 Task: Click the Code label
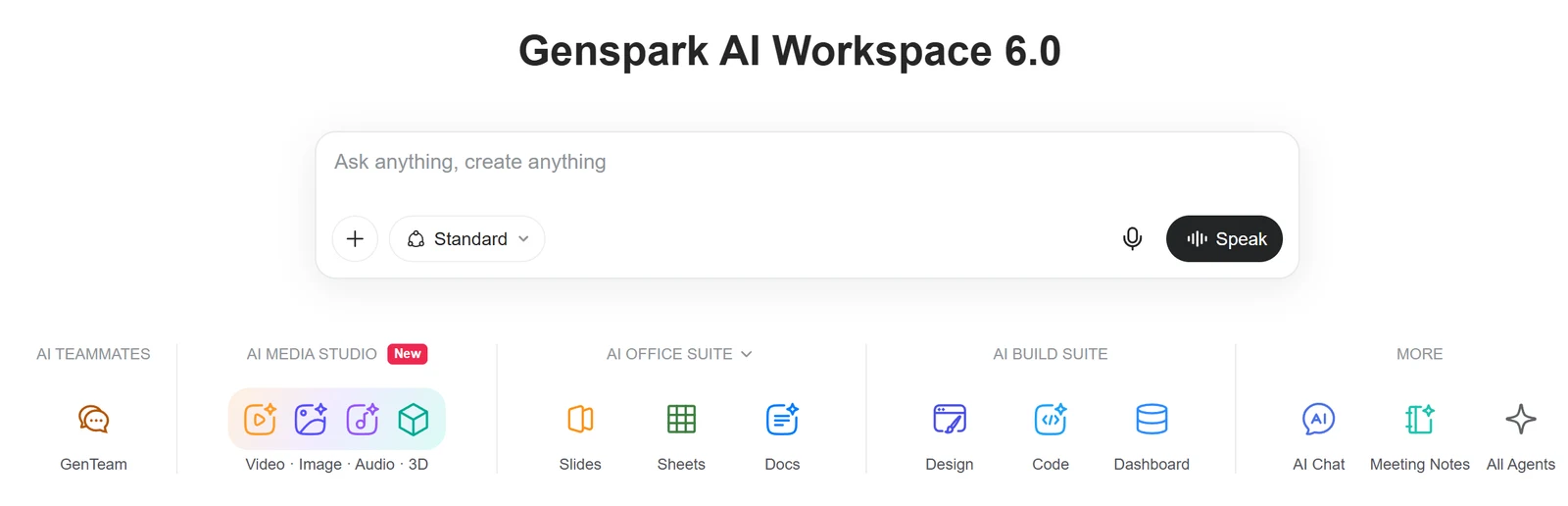pyautogui.click(x=1051, y=465)
